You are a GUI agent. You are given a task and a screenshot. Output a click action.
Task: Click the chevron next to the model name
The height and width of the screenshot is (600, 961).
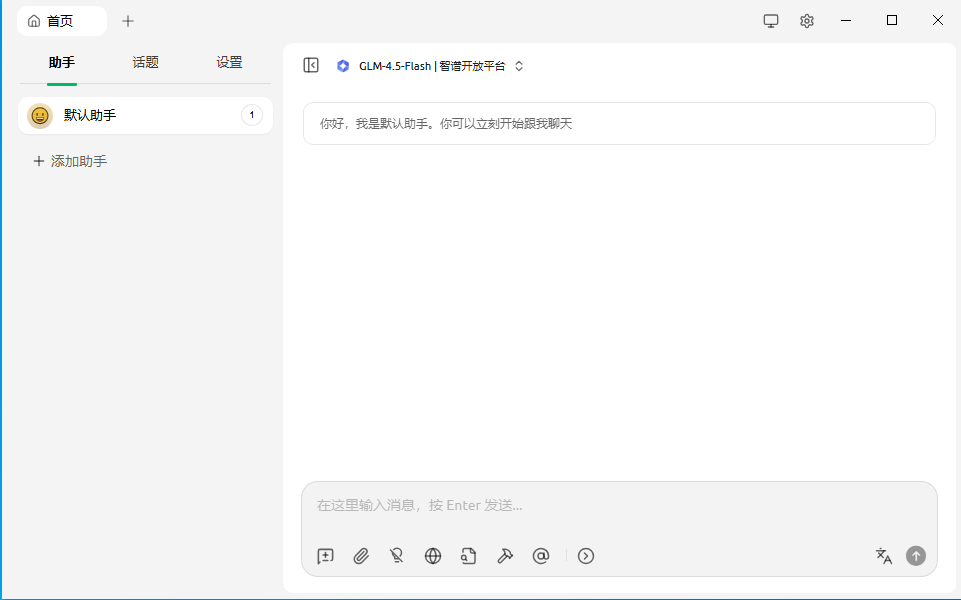pos(518,65)
